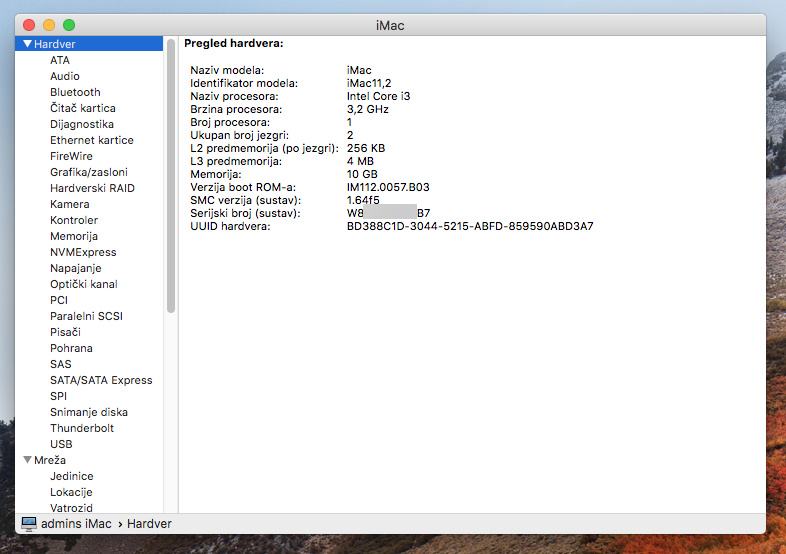Select SAS in the sidebar
Screen dimensions: 786x554
pyautogui.click(x=61, y=364)
